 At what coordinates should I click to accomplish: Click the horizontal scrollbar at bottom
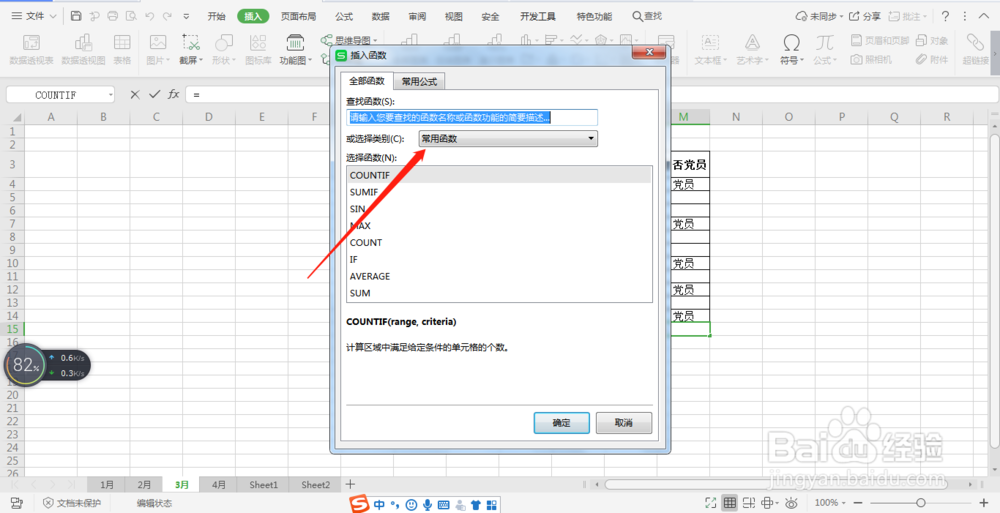(777, 484)
